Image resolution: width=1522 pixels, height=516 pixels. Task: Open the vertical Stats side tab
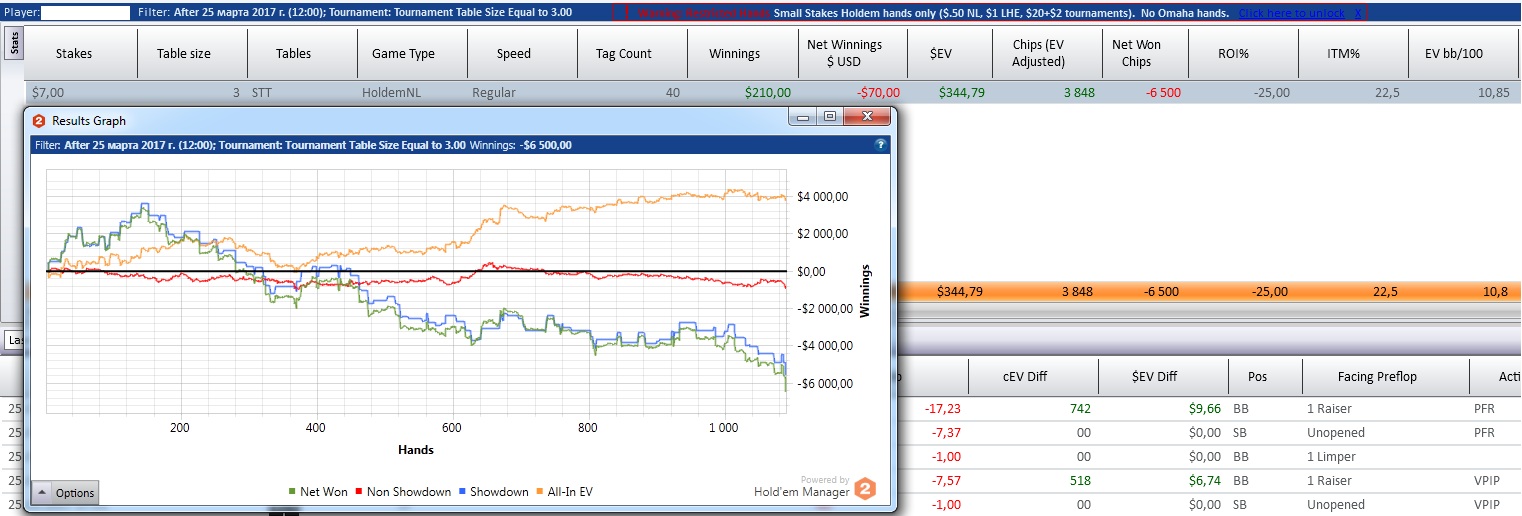pyautogui.click(x=14, y=44)
